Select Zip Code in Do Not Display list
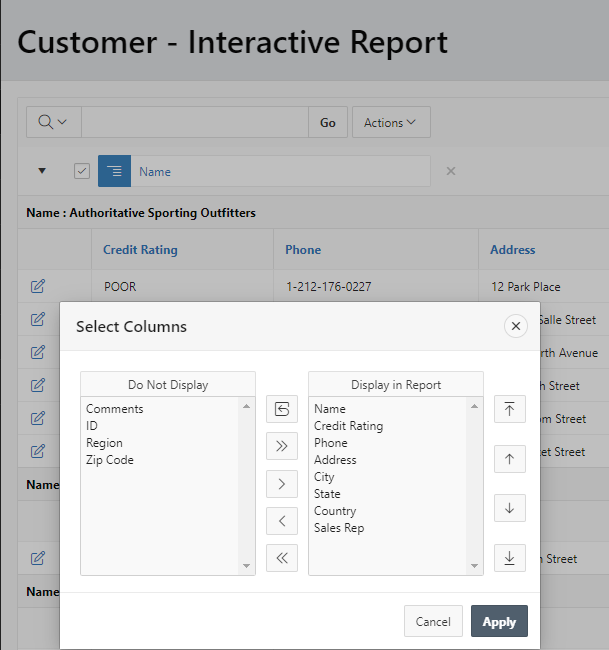 tap(110, 460)
